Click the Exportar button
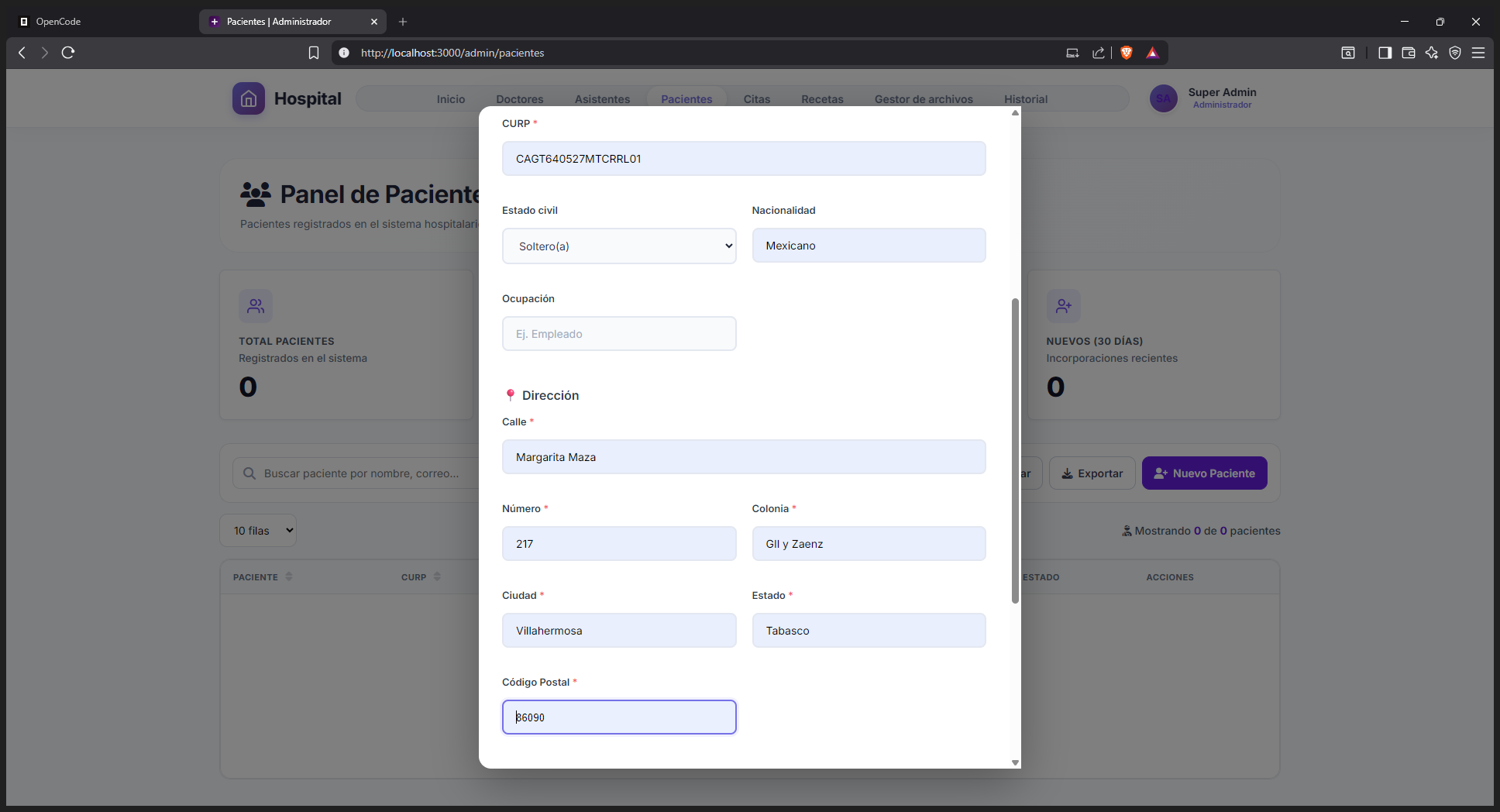The width and height of the screenshot is (1500, 812). tap(1092, 473)
